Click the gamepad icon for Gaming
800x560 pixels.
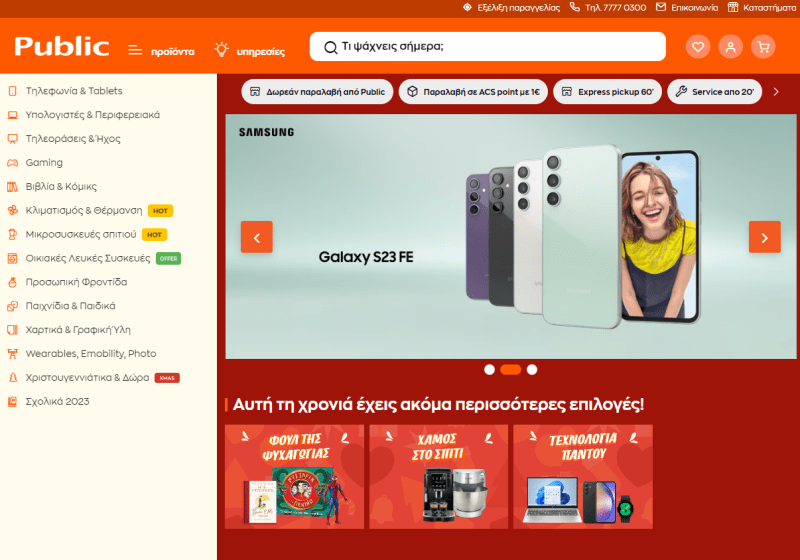pyautogui.click(x=13, y=163)
